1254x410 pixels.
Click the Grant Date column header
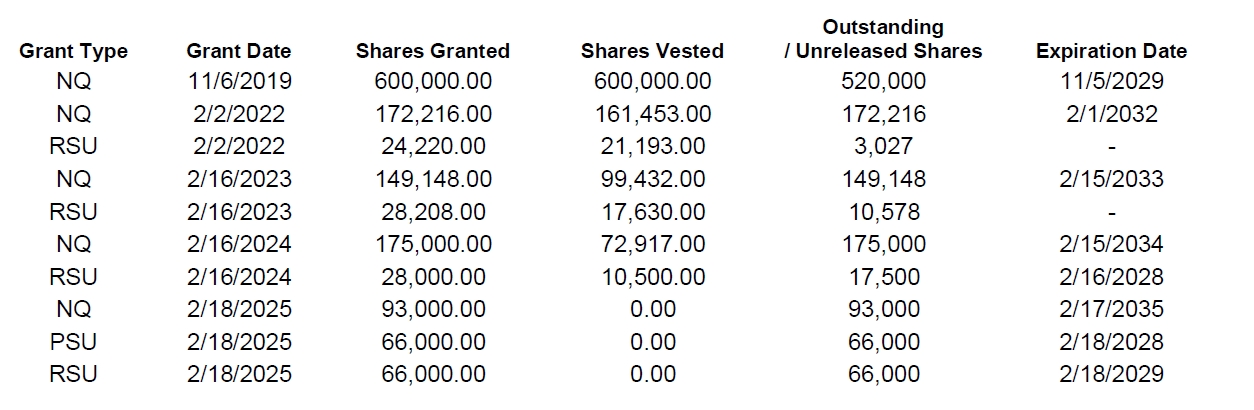(239, 51)
